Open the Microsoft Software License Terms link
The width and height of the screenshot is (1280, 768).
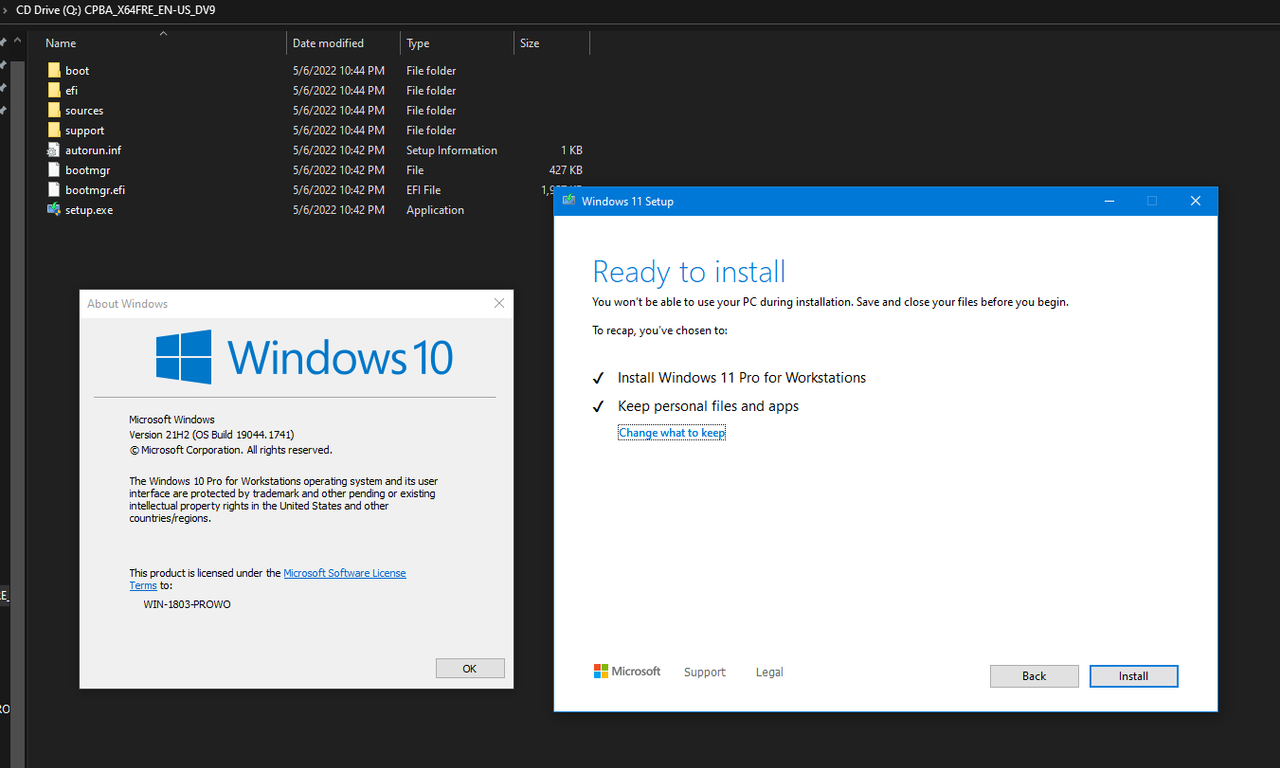pos(345,573)
